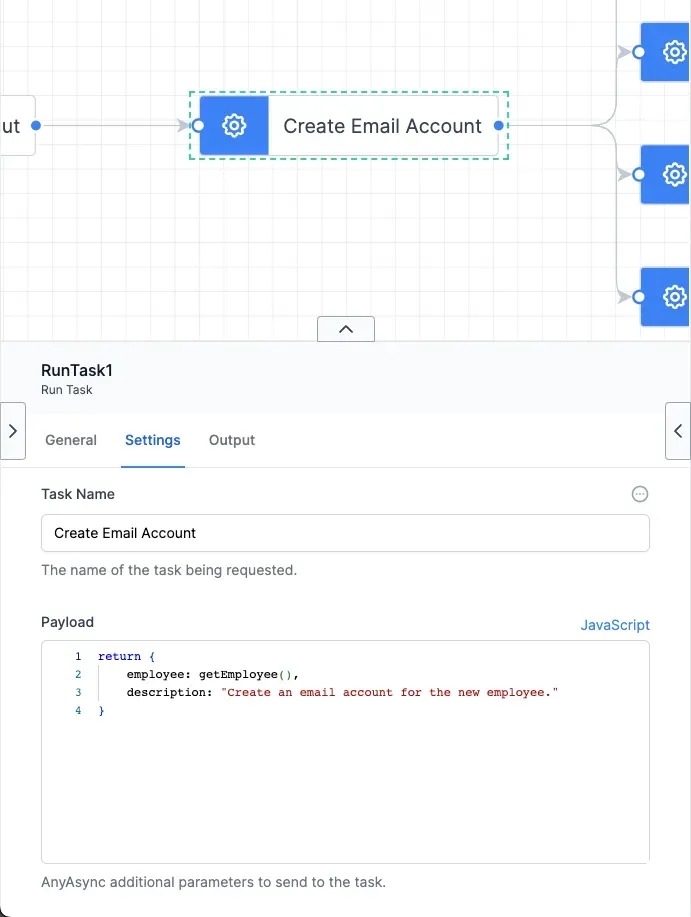
Task: Open the Task Name more options ellipsis
Action: click(x=640, y=494)
